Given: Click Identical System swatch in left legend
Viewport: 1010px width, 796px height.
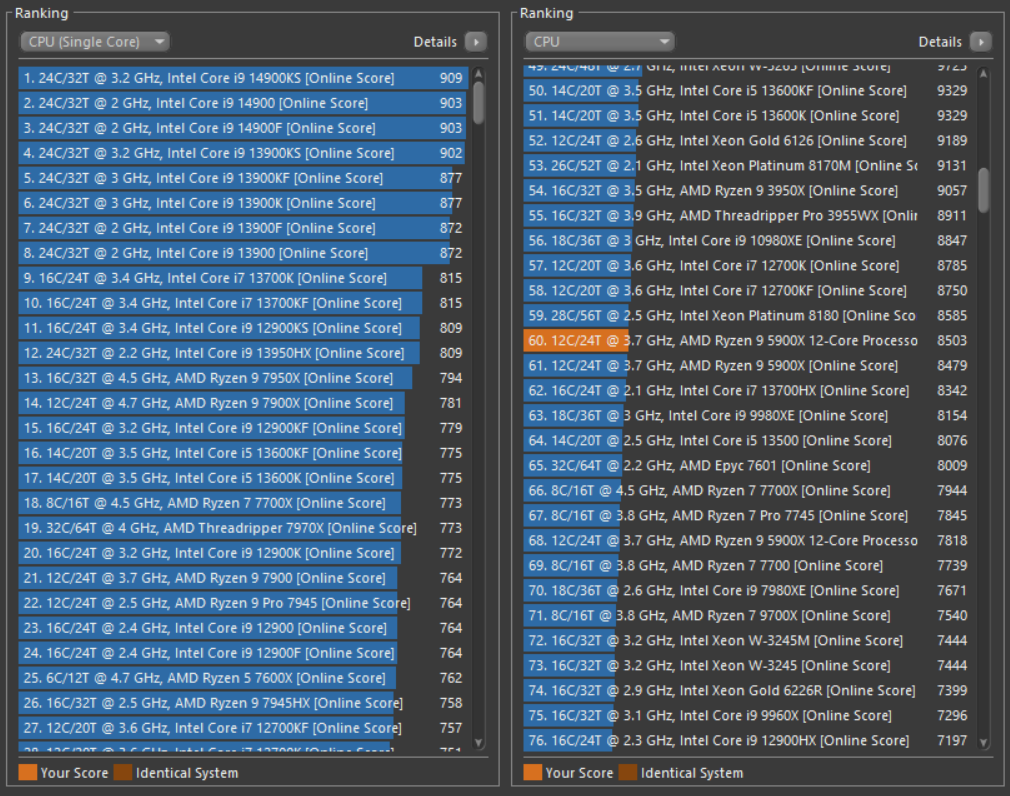Looking at the screenshot, I should 123,772.
